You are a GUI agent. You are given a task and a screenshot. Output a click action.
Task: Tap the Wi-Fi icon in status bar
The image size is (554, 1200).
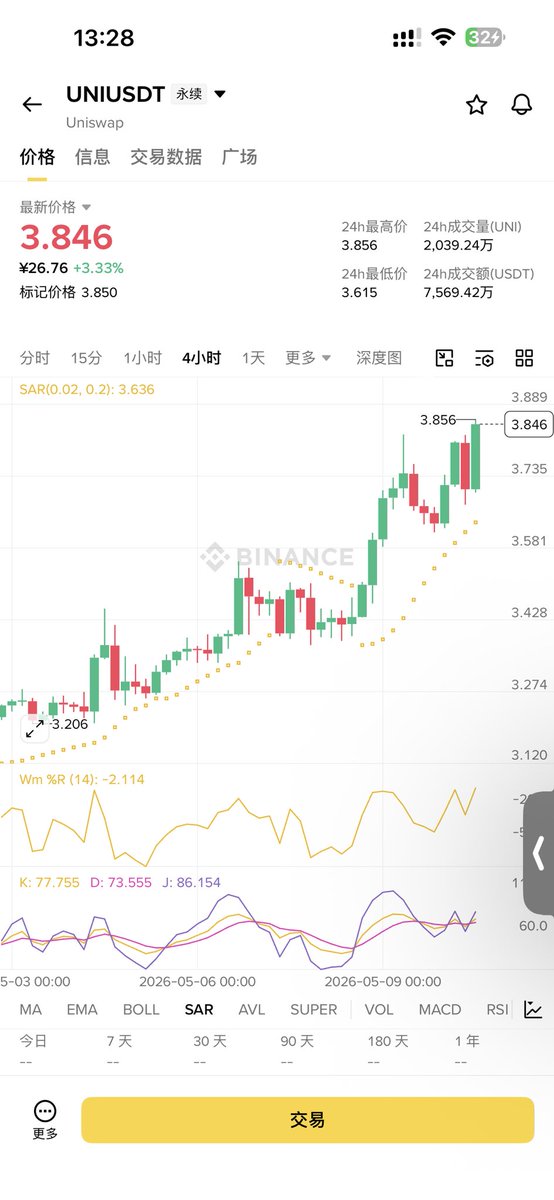pos(442,38)
